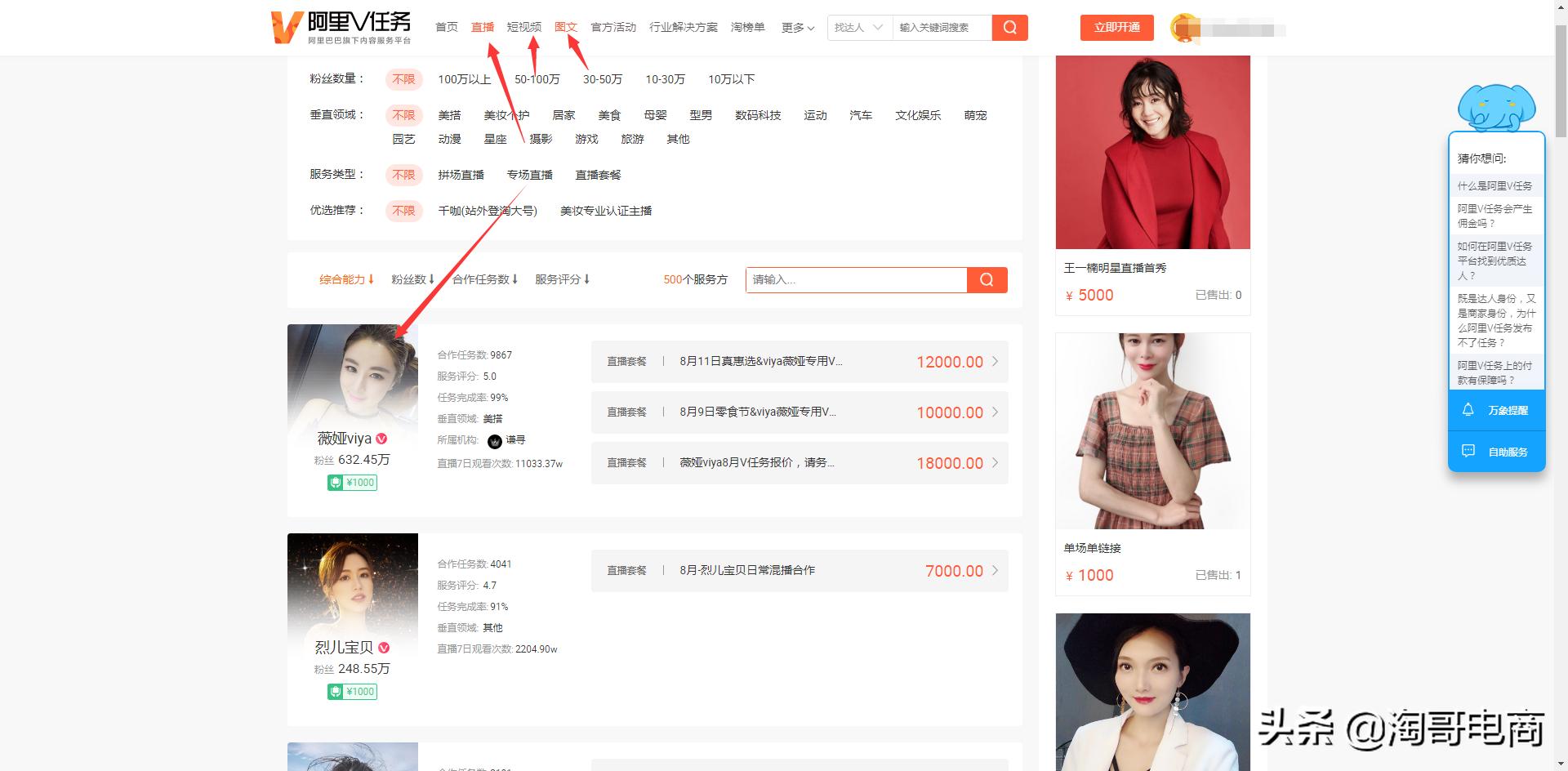
Task: Expand the 更多 navigation menu
Action: coord(797,28)
